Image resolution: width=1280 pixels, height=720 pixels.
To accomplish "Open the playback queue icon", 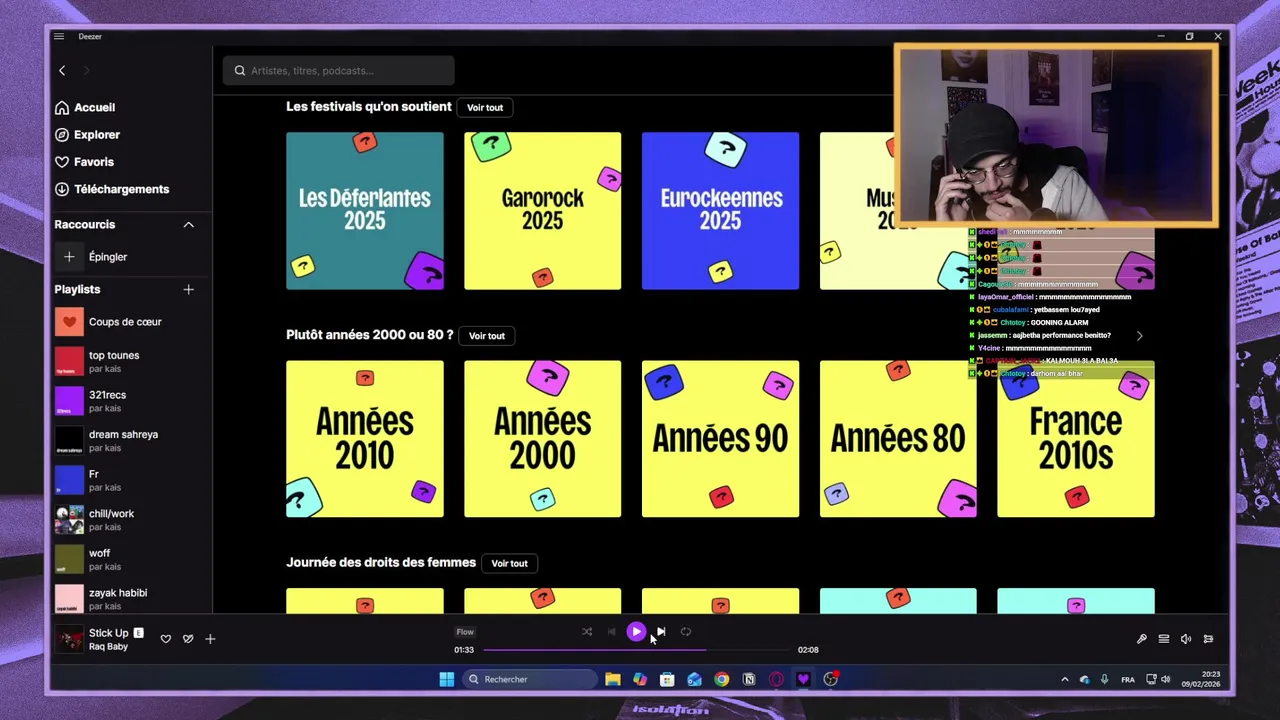I will pos(1164,639).
